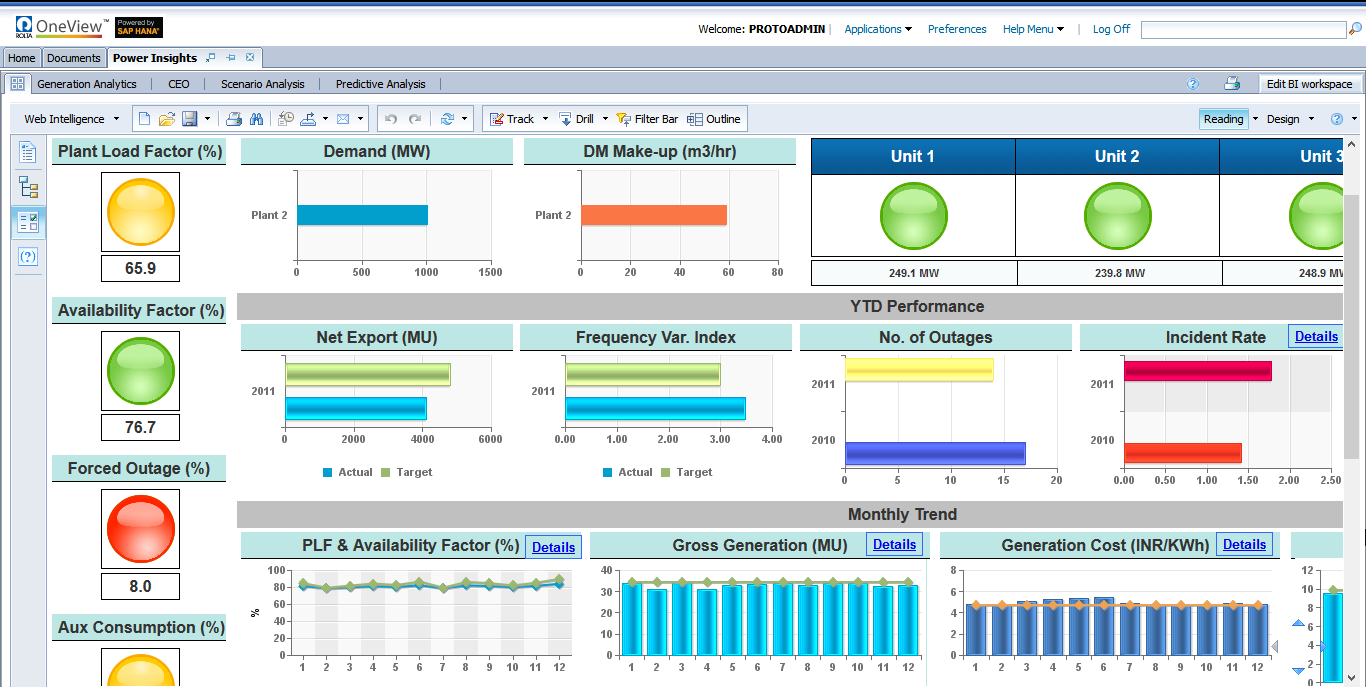Image resolution: width=1366 pixels, height=687 pixels.
Task: Expand the Send email dropdown arrow
Action: tap(360, 119)
